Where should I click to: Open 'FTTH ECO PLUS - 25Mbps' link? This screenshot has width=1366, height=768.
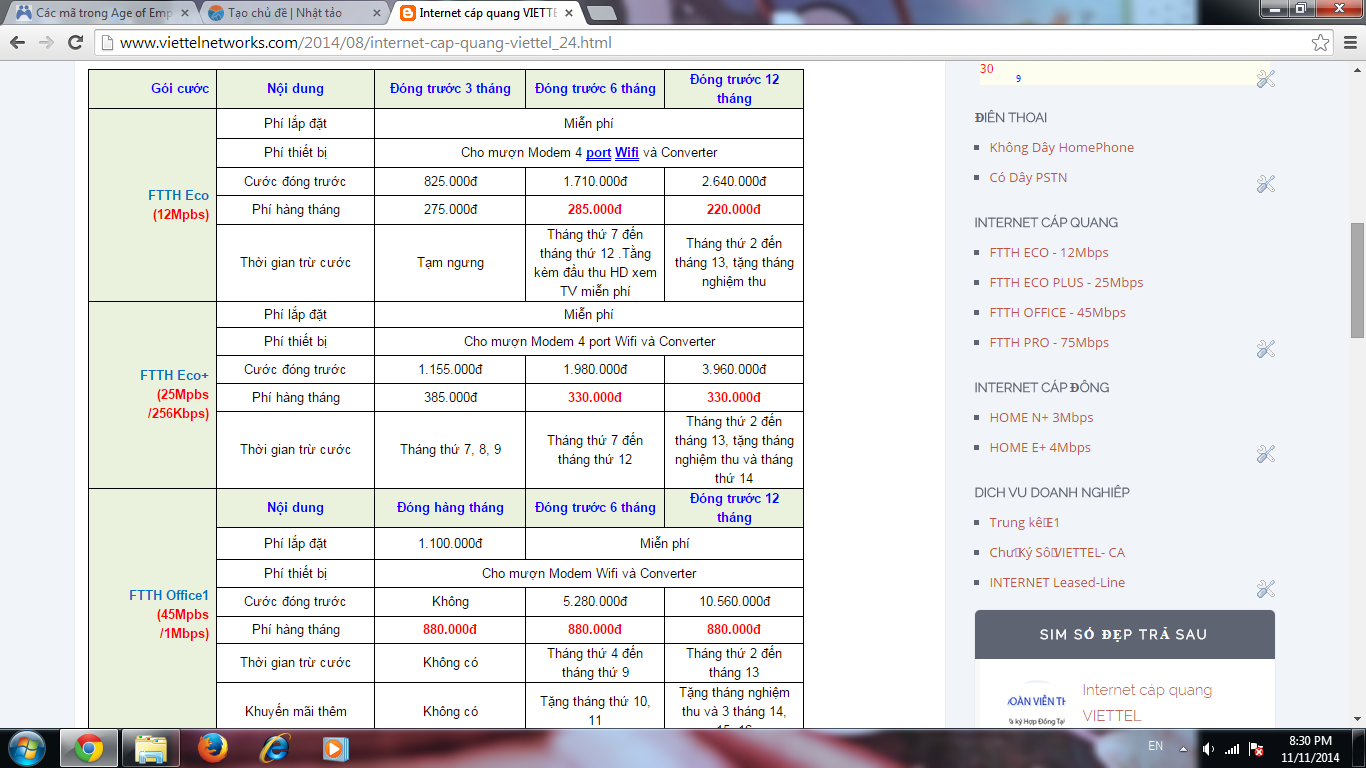(1066, 282)
